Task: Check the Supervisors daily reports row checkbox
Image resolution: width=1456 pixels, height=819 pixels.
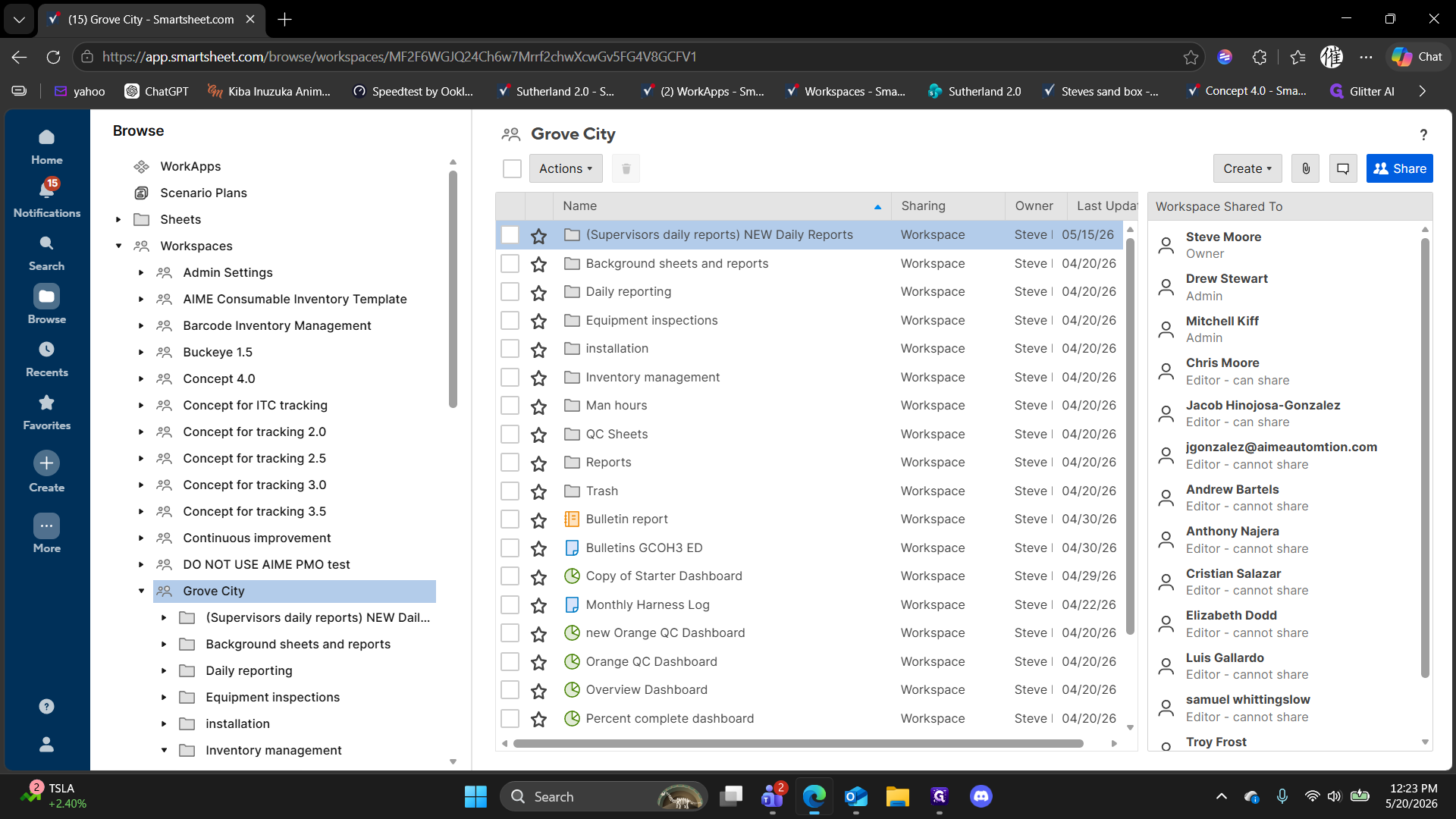Action: tap(510, 235)
